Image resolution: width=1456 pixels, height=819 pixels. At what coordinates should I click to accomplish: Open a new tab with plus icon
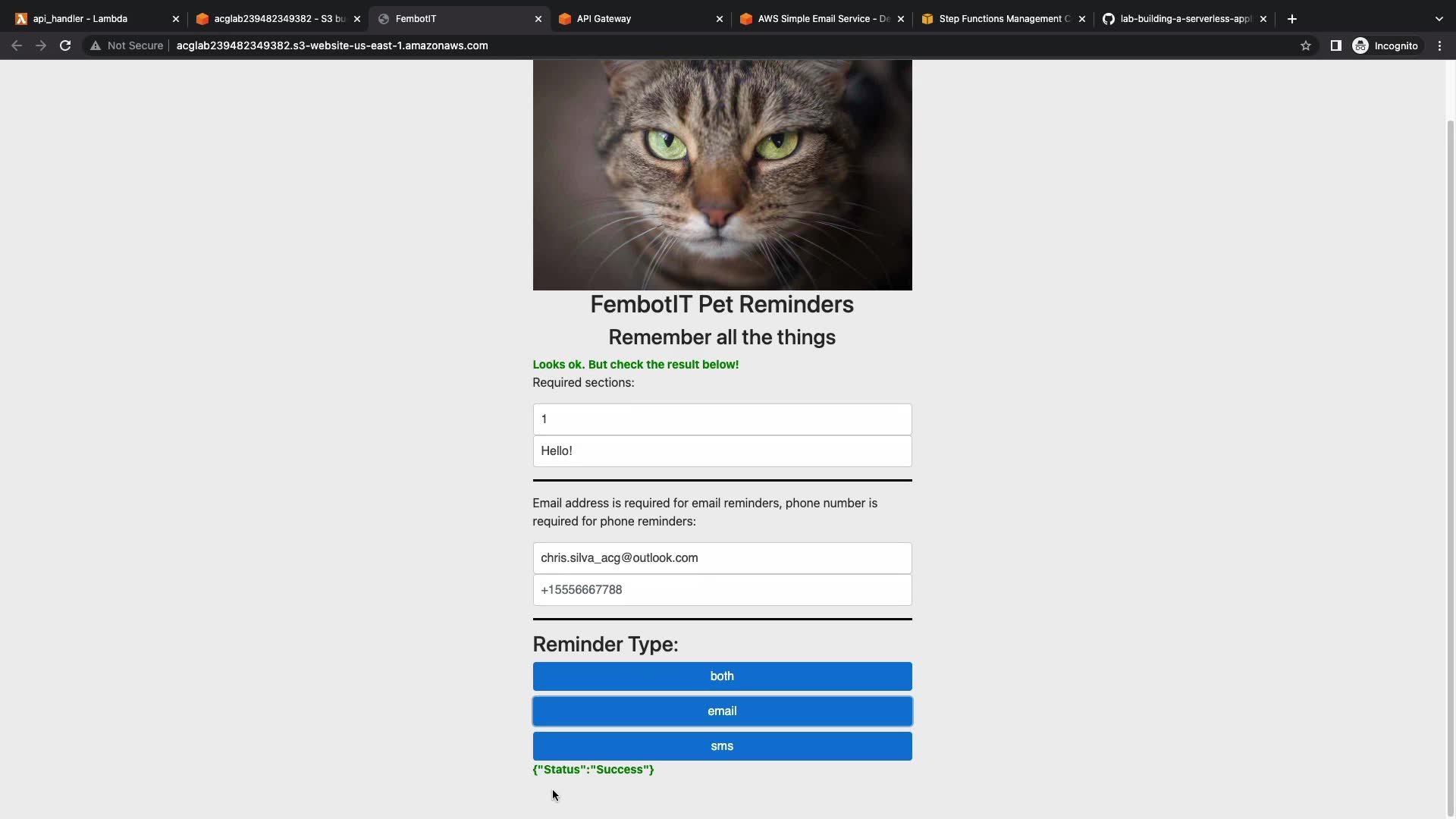coord(1292,19)
